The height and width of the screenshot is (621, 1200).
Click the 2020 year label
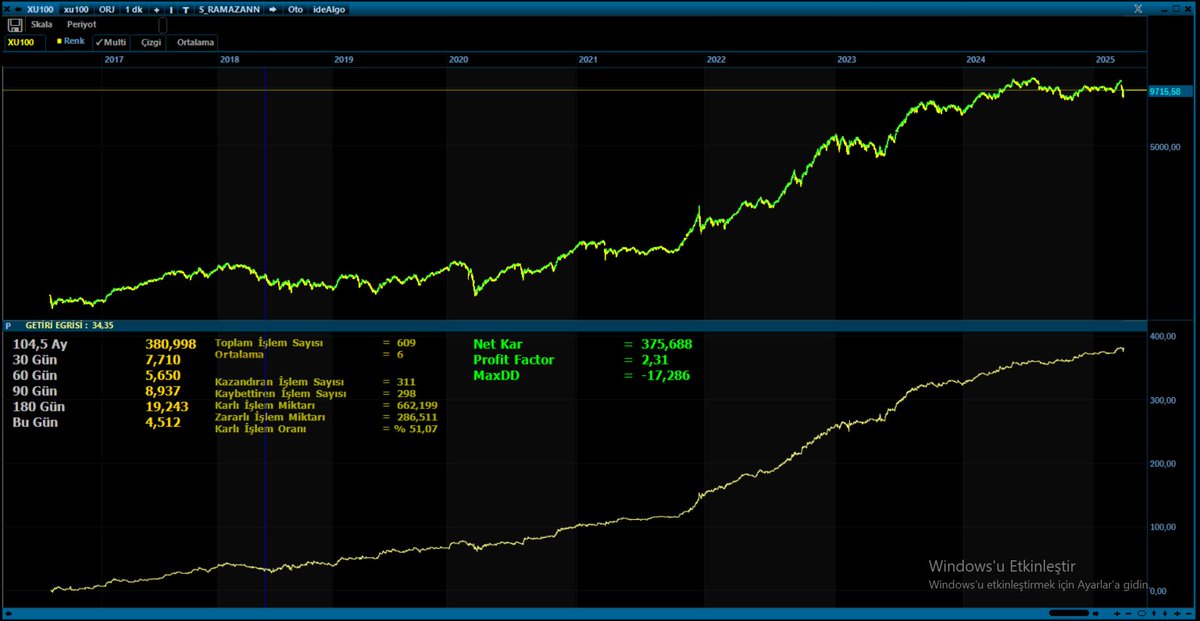click(x=459, y=60)
